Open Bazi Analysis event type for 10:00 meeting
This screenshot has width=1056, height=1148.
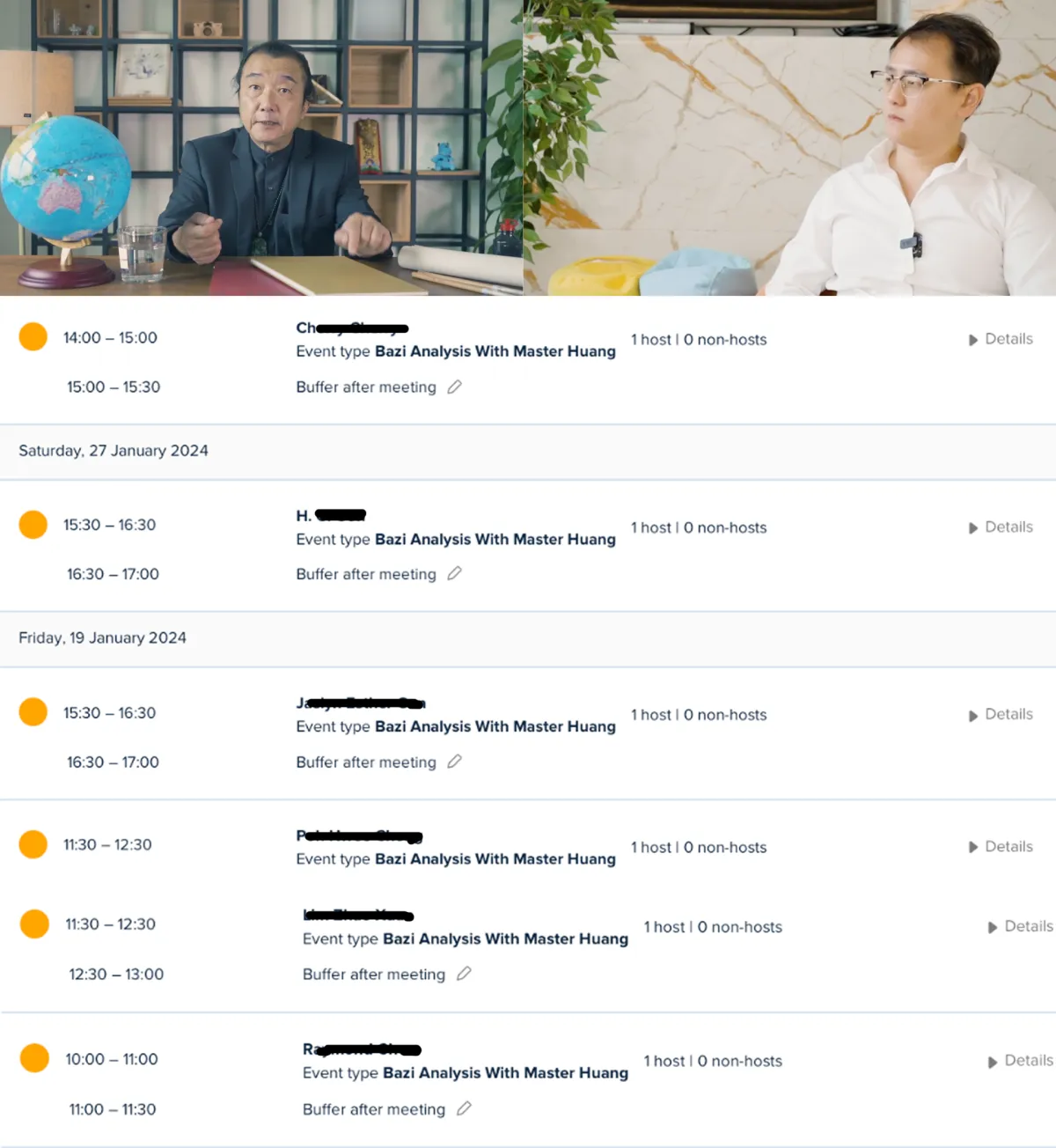point(505,1073)
